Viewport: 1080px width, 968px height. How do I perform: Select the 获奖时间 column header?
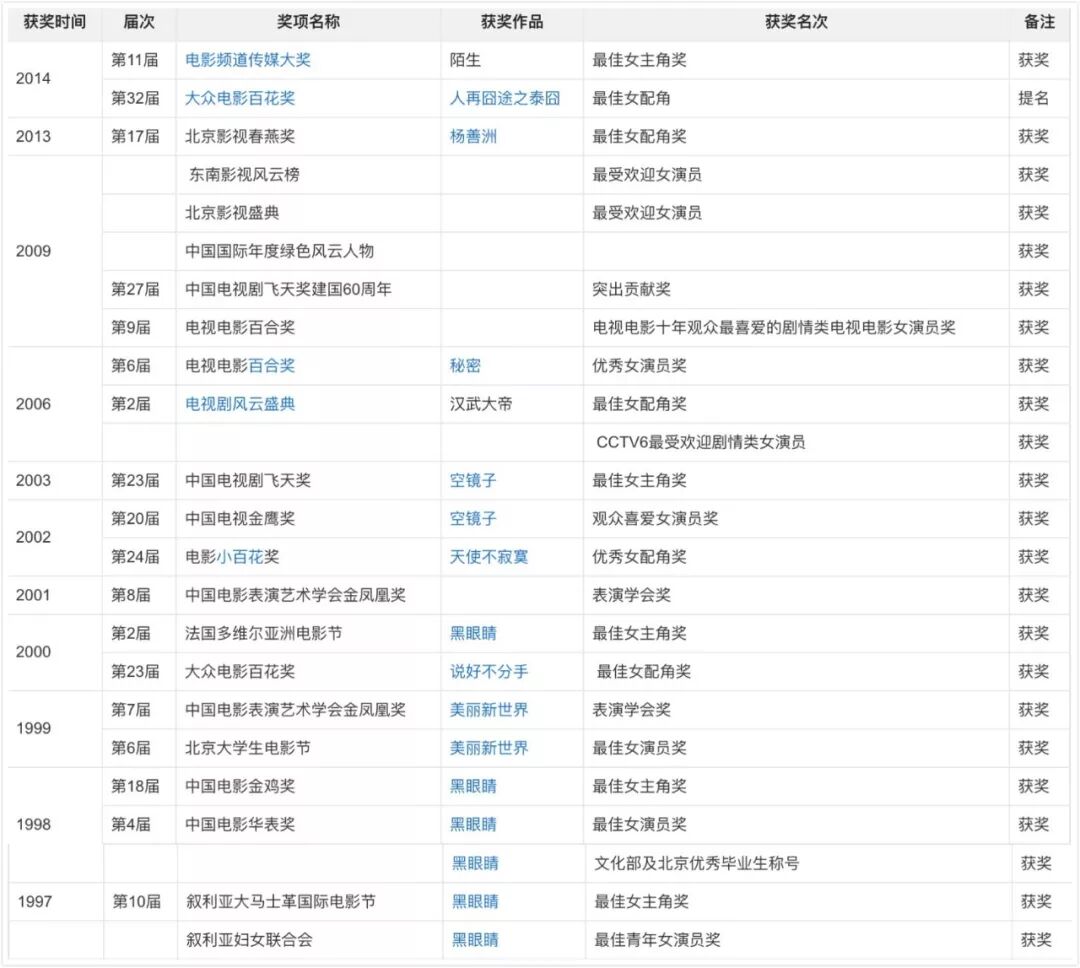(x=55, y=22)
